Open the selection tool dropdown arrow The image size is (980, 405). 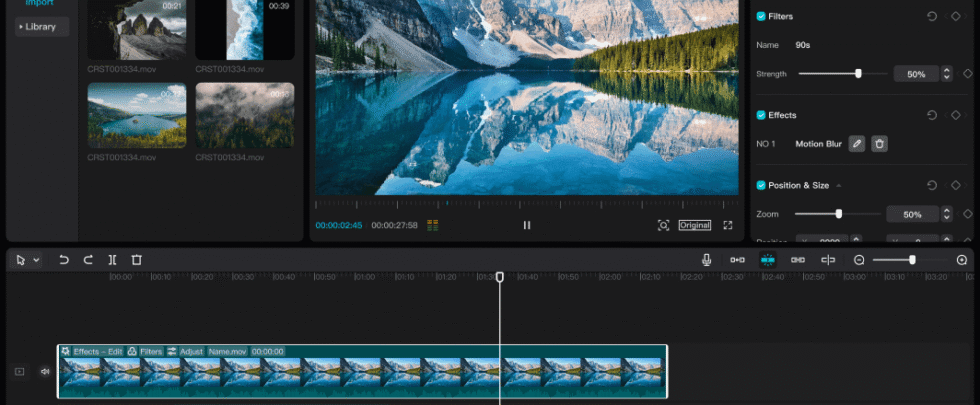point(37,260)
